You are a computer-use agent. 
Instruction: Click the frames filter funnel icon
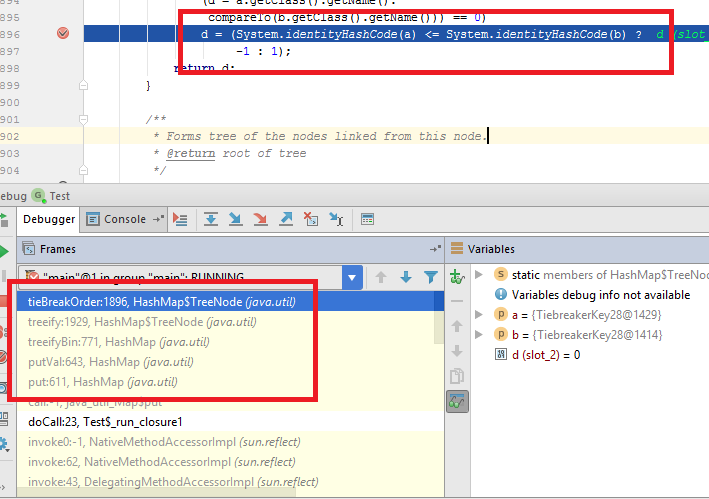431,277
